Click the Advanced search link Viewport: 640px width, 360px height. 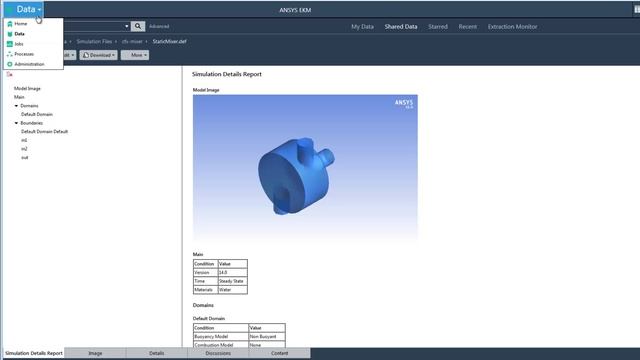(159, 26)
